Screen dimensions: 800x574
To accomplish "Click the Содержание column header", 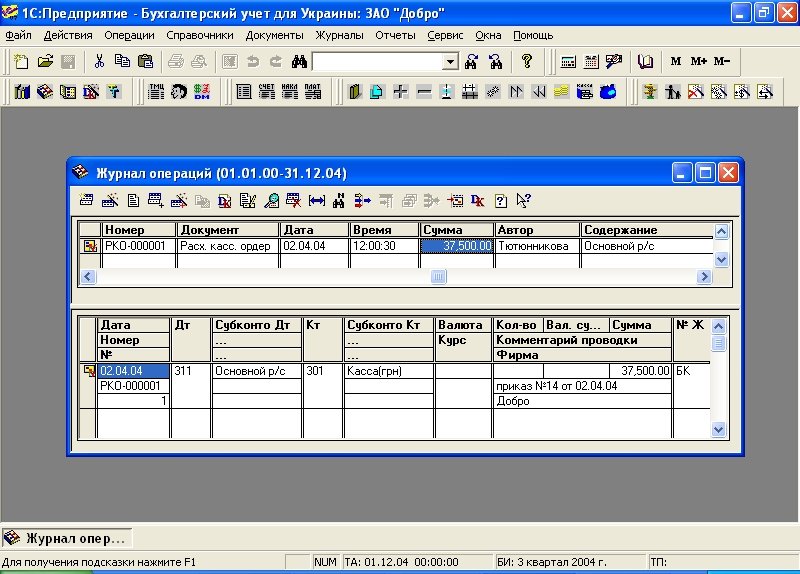I will 647,230.
